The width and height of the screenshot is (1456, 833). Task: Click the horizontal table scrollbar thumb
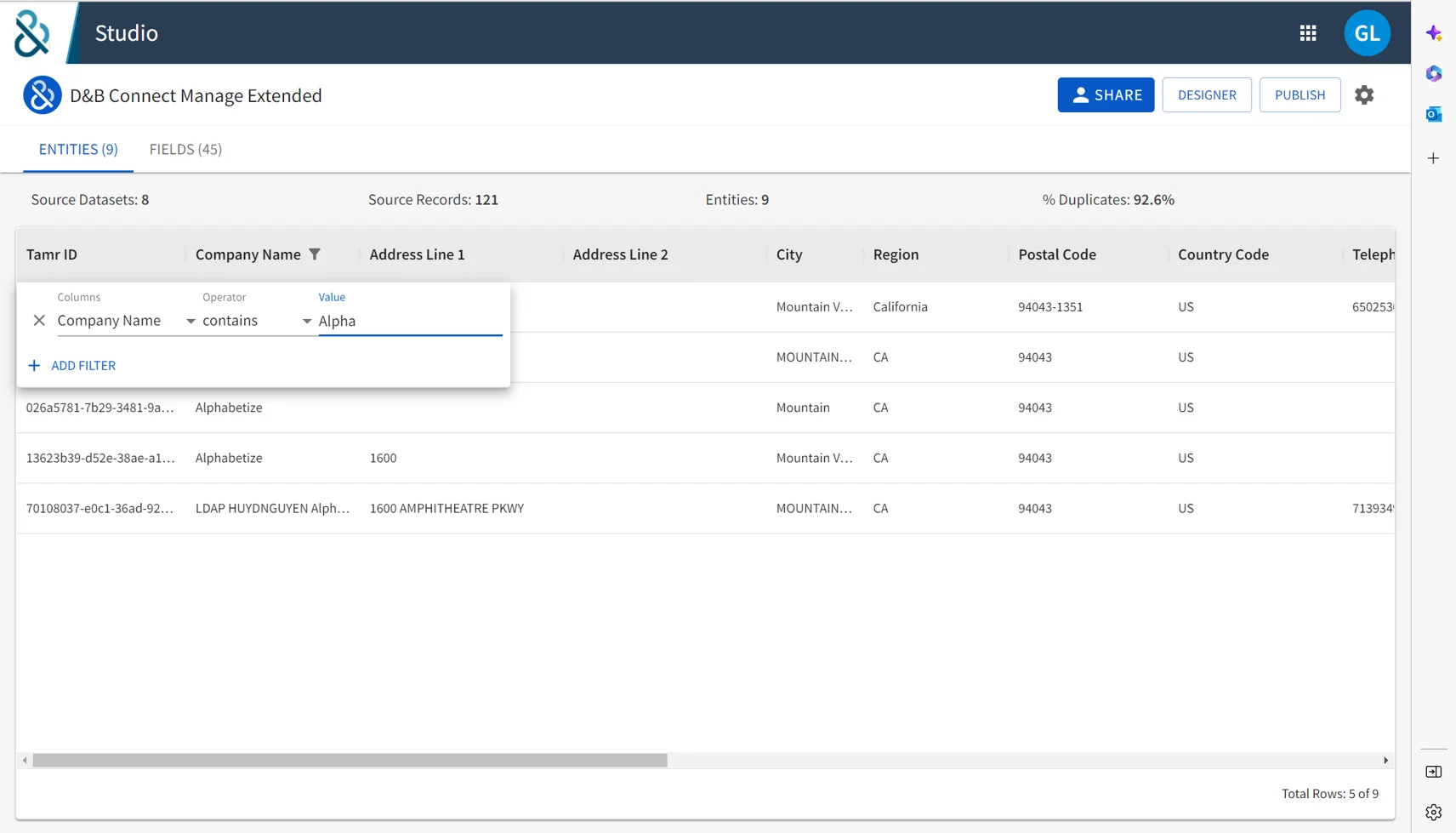point(350,761)
